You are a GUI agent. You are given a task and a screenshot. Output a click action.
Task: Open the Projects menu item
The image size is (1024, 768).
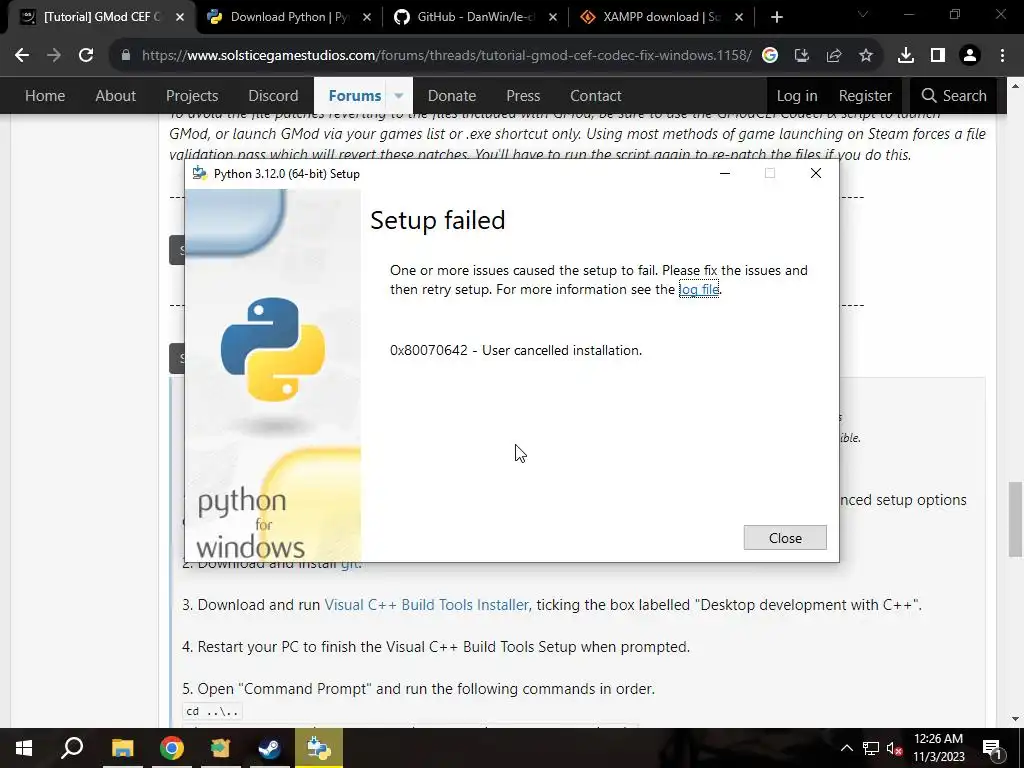192,95
